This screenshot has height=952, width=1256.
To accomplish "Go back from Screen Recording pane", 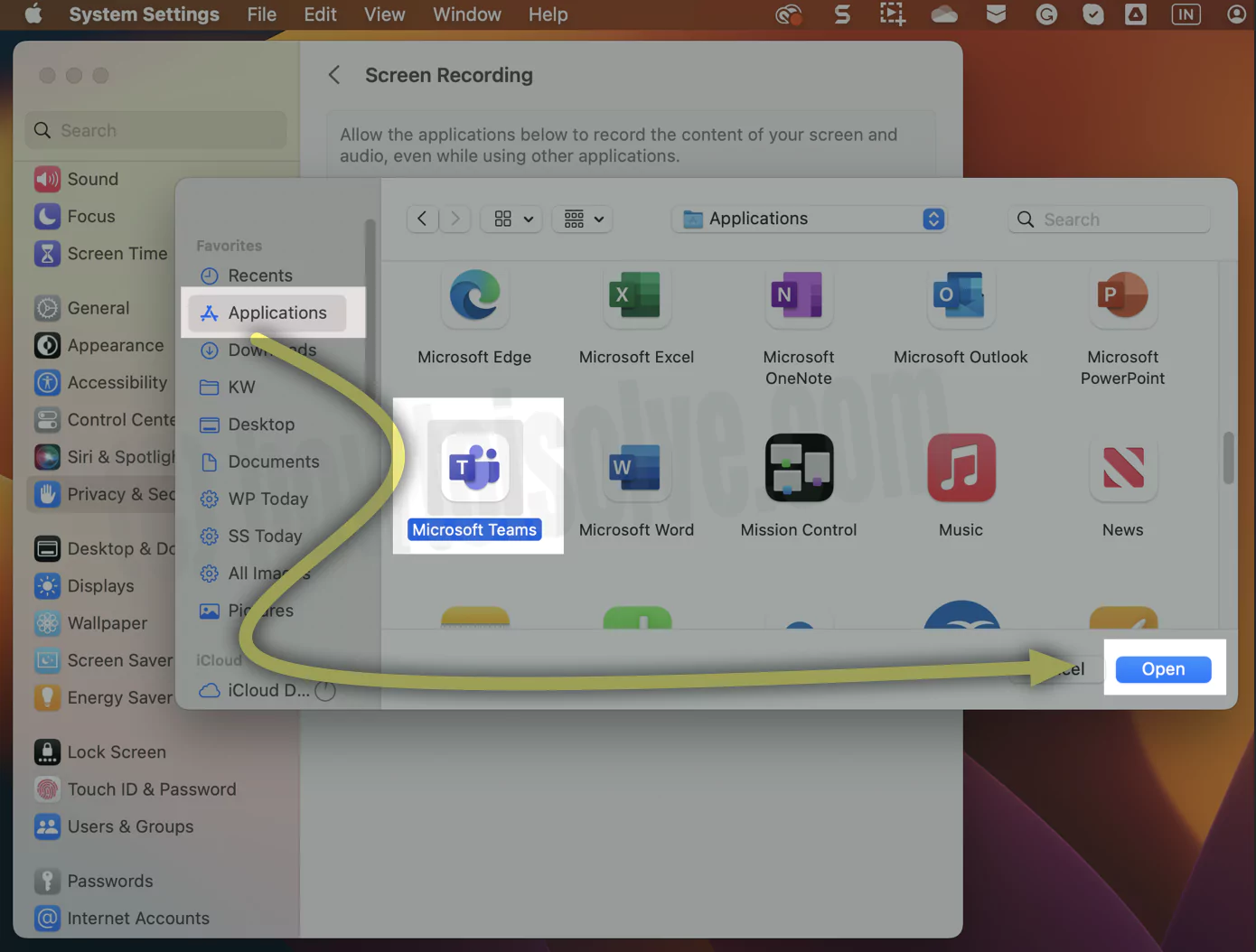I will click(x=334, y=75).
